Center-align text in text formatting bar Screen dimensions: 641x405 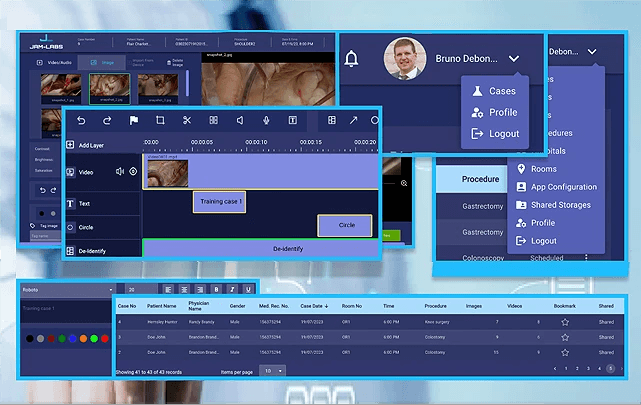coord(184,289)
